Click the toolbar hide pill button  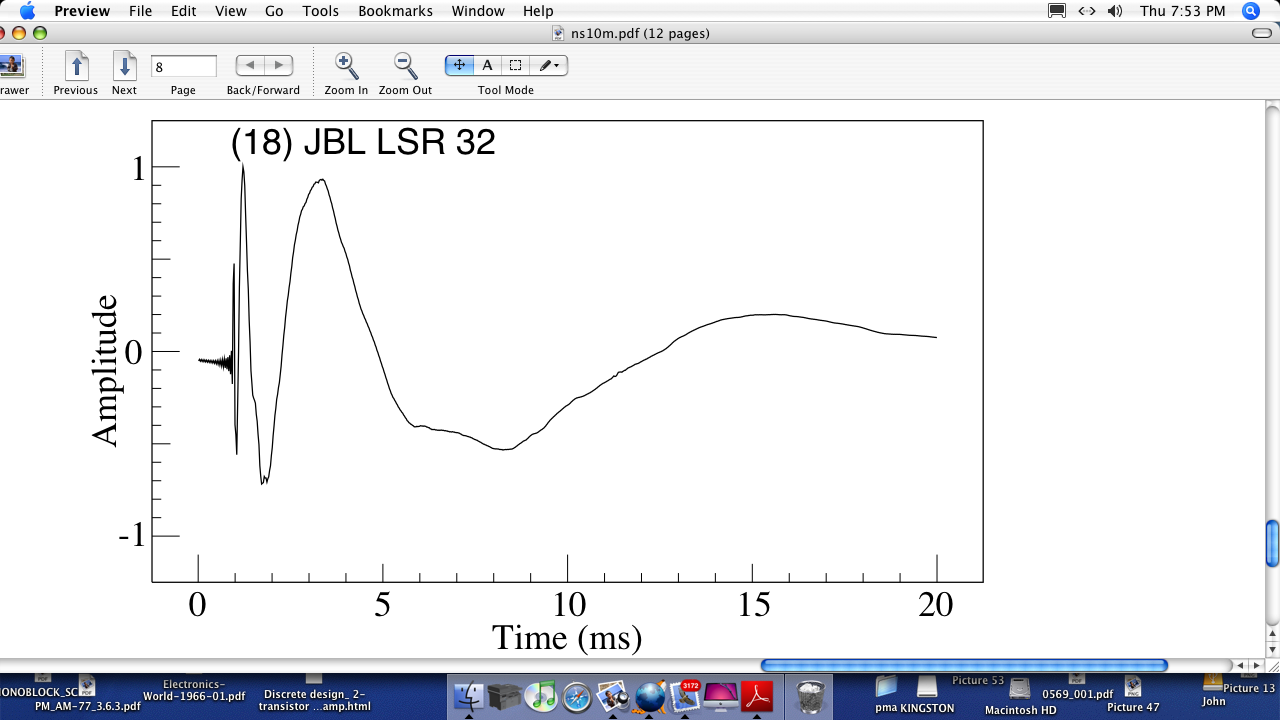click(x=1261, y=33)
